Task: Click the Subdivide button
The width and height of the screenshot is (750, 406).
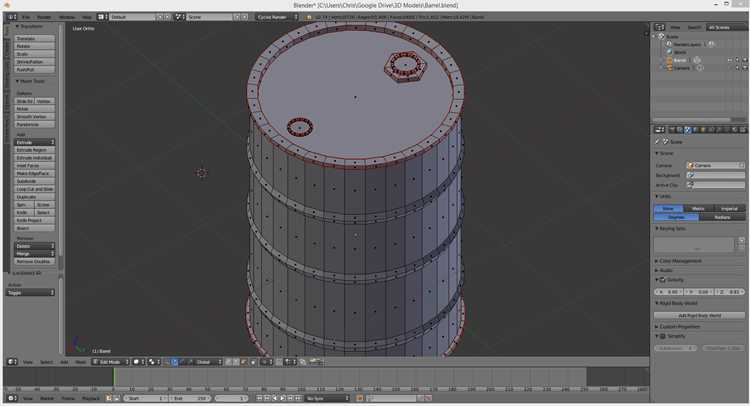Action: pyautogui.click(x=34, y=181)
